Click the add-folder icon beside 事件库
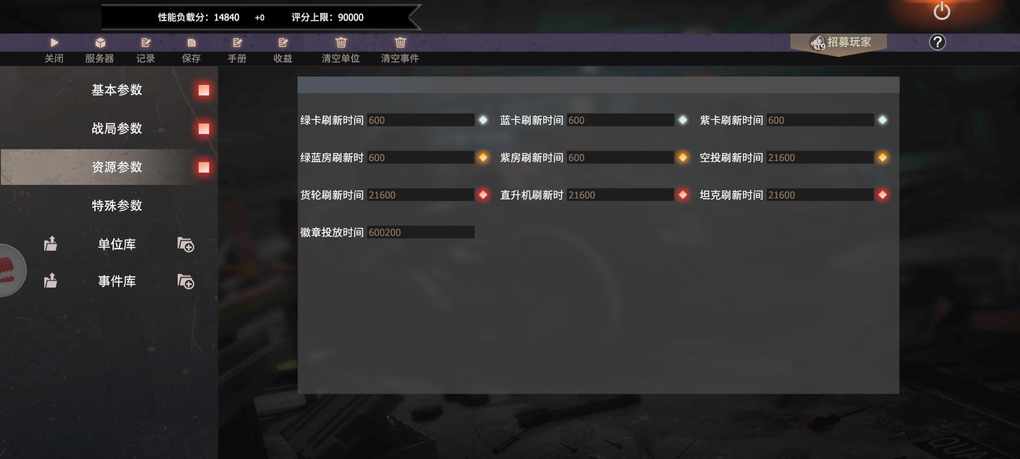Viewport: 1020px width, 459px height. (x=186, y=281)
